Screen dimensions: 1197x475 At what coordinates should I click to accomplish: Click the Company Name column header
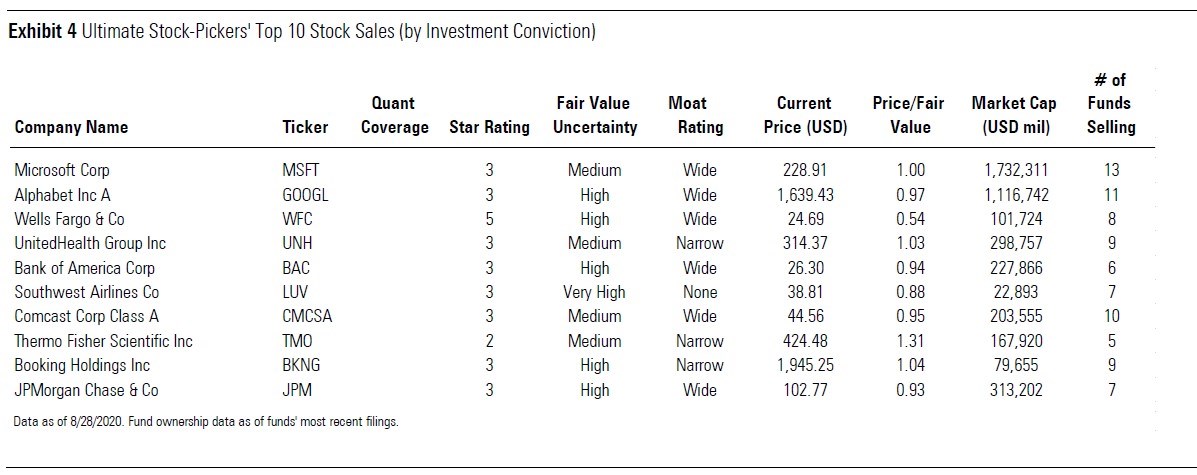(71, 127)
